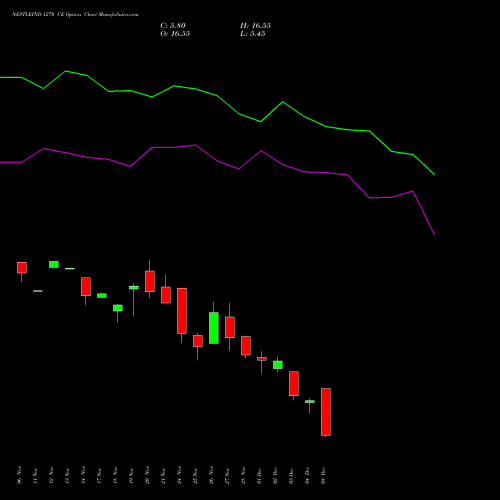Click the red candle for 03 Dec
500x500 pixels.
(x=294, y=384)
